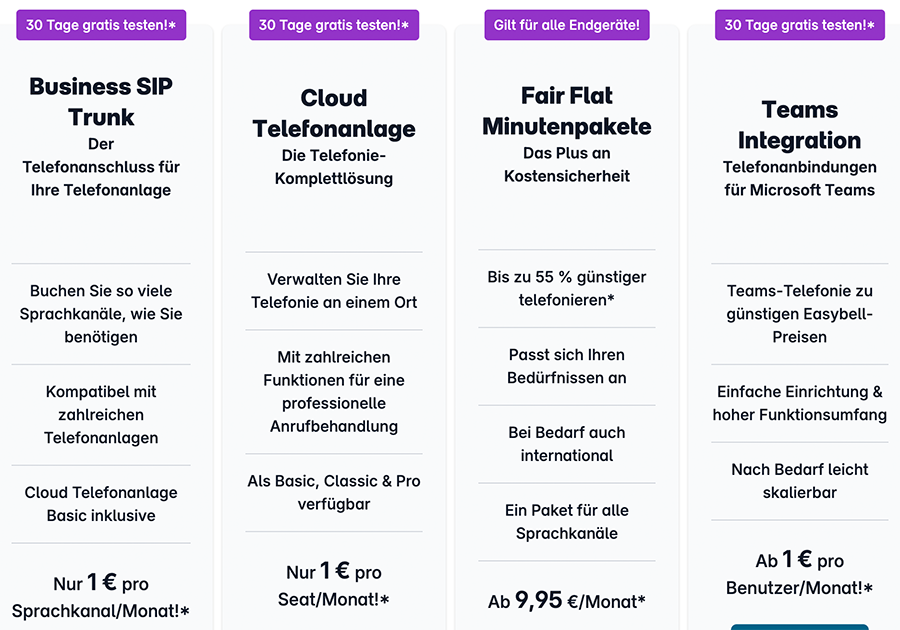The image size is (900, 630).
Task: Click the asterisk after '9,95 €/Monat'
Action: point(643,601)
